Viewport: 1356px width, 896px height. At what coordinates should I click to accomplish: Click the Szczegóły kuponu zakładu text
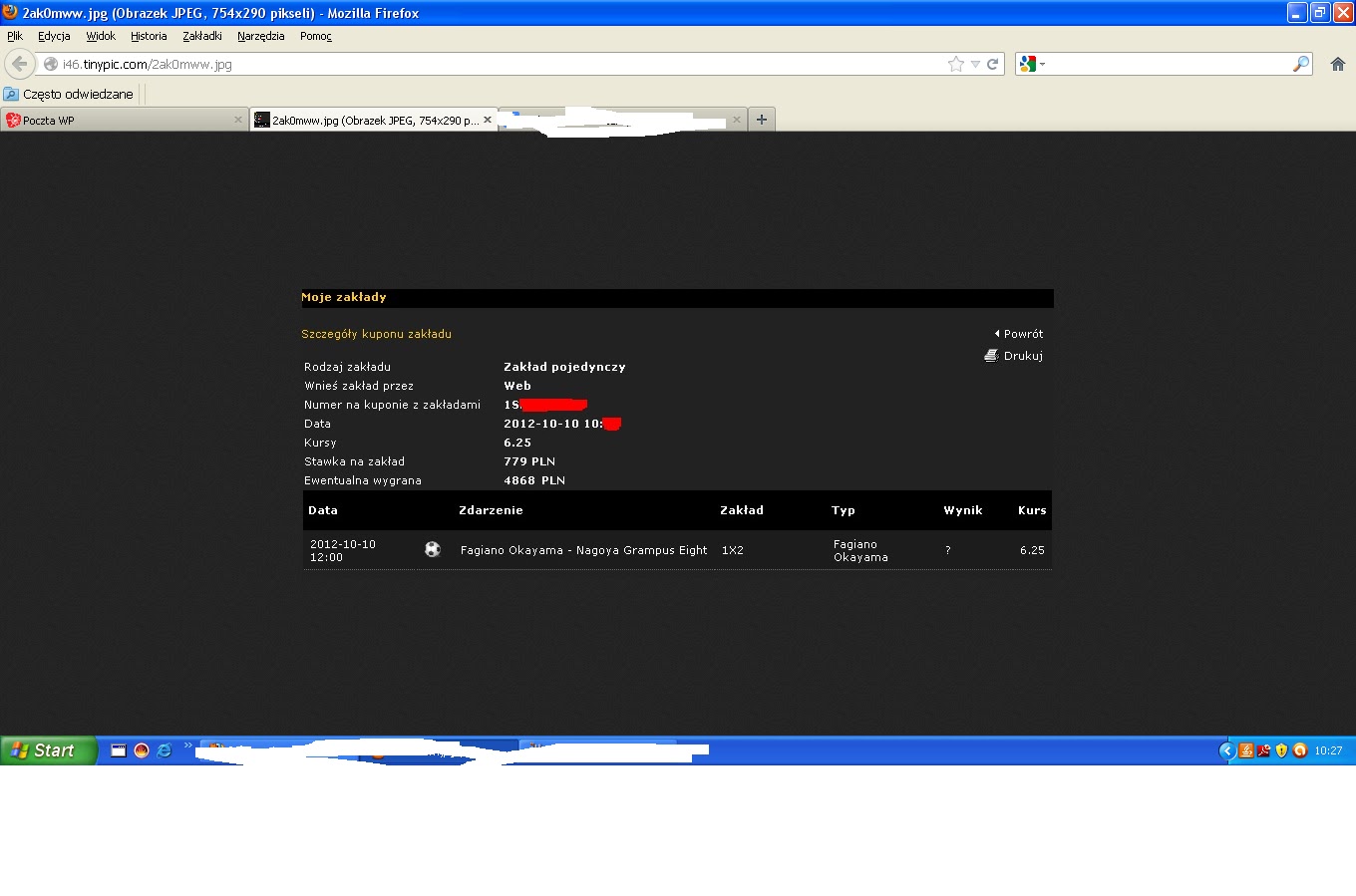click(377, 334)
